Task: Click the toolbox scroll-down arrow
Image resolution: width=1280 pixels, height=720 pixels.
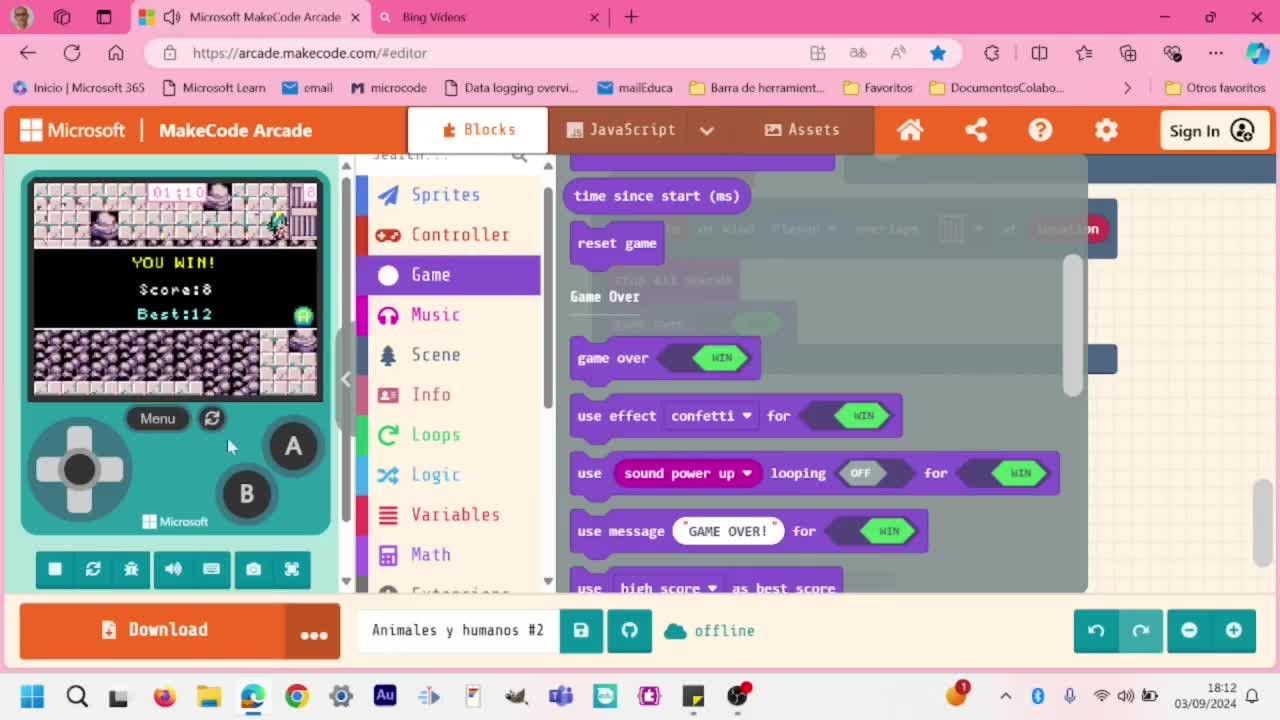Action: pos(548,581)
